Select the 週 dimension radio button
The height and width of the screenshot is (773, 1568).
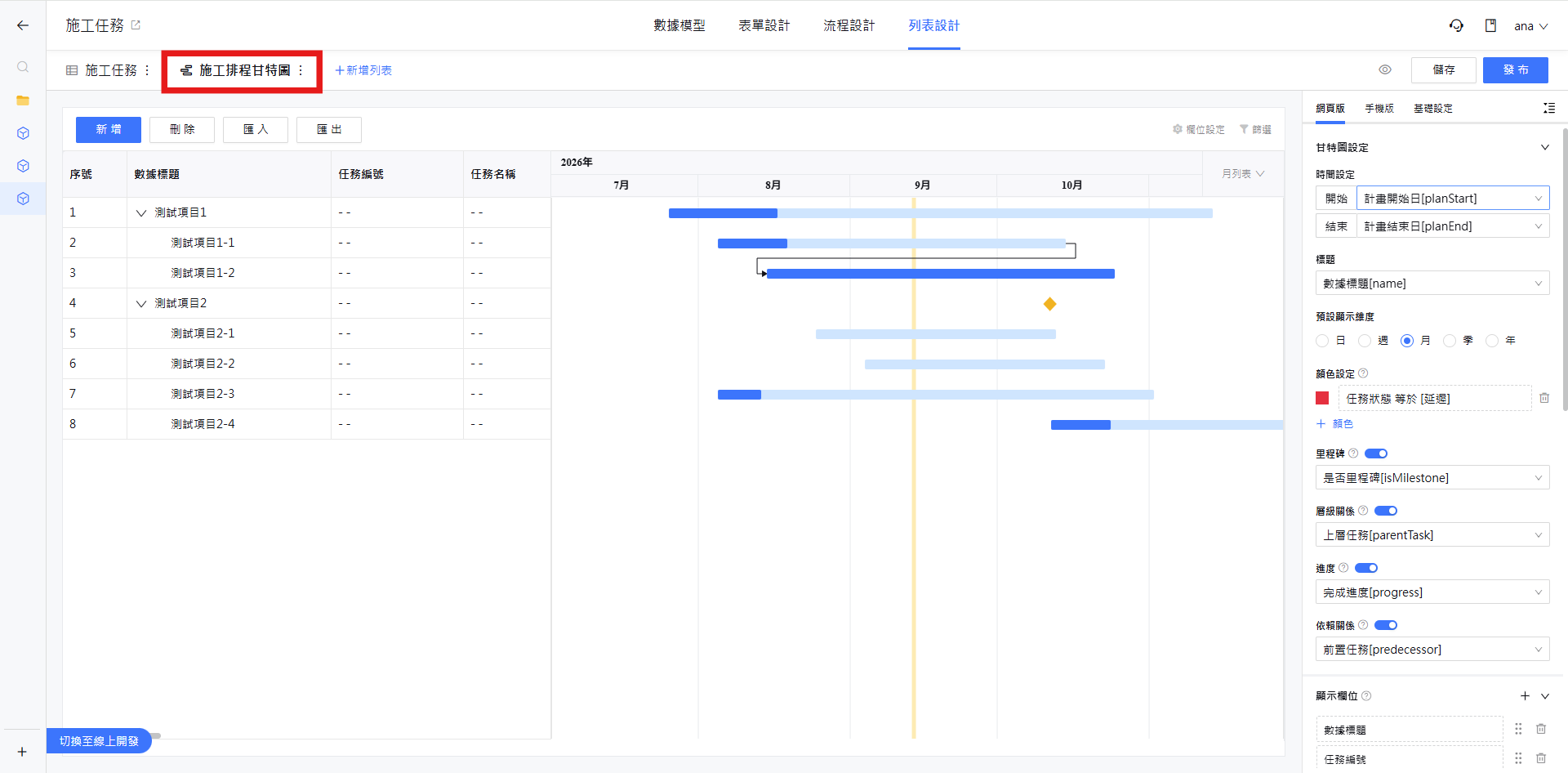click(1365, 341)
